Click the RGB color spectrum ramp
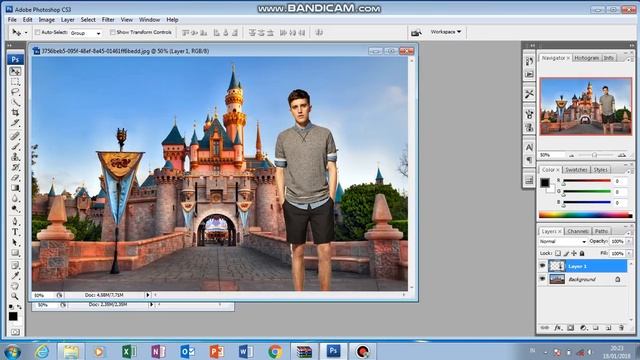This screenshot has height=360, width=640. (x=585, y=215)
